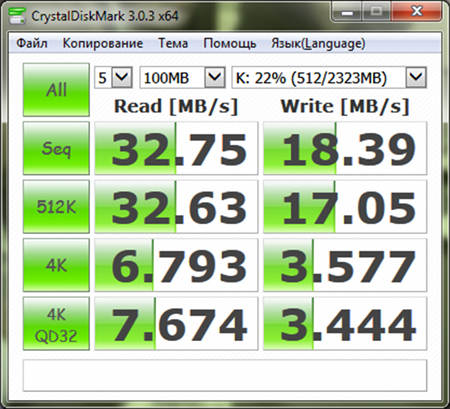Run the plain 4K test button
450x409 pixels.
(x=56, y=265)
